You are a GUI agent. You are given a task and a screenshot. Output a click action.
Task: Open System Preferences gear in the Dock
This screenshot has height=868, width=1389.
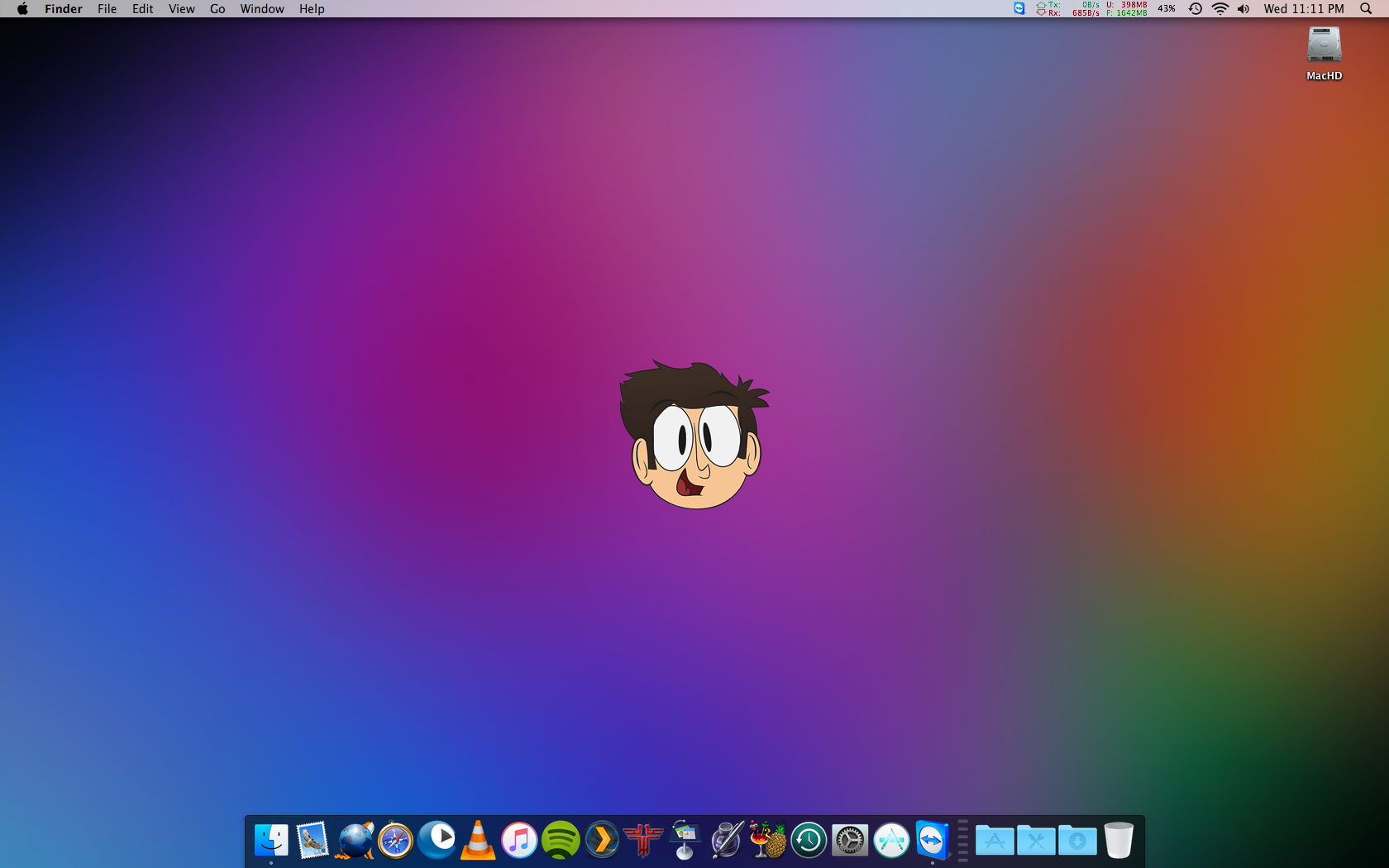850,841
